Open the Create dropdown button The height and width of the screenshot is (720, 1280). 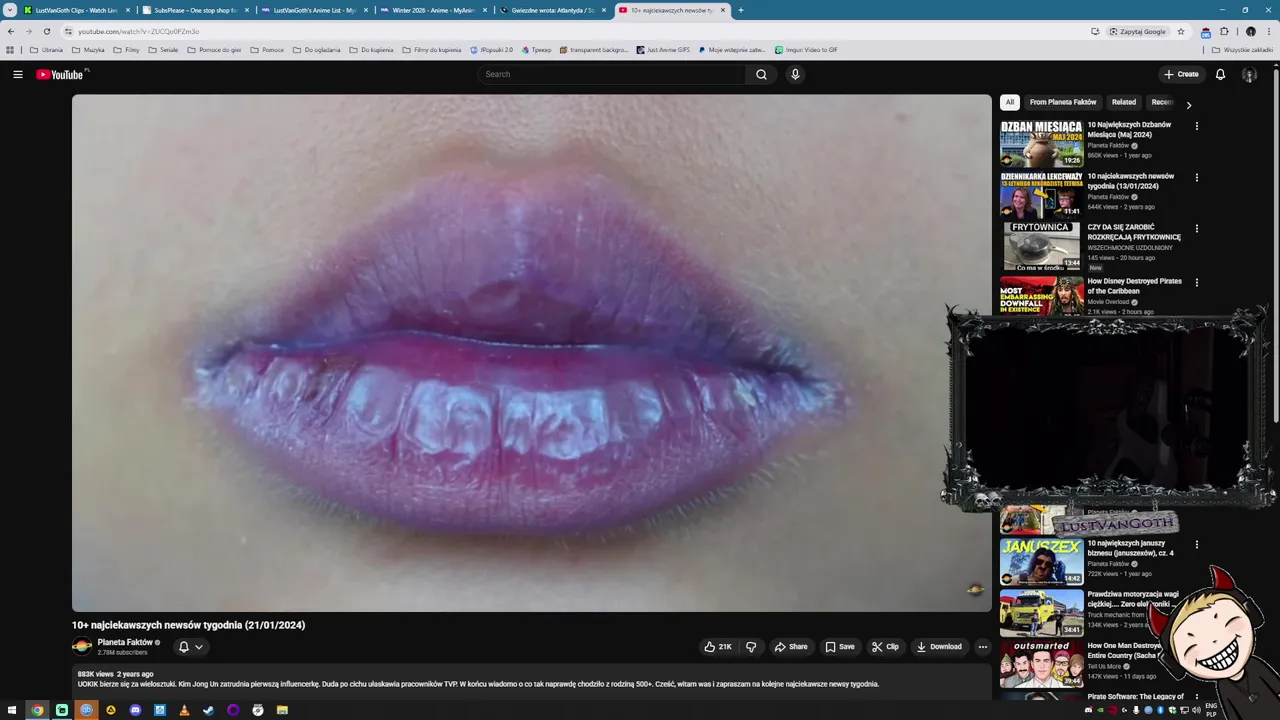point(1181,74)
